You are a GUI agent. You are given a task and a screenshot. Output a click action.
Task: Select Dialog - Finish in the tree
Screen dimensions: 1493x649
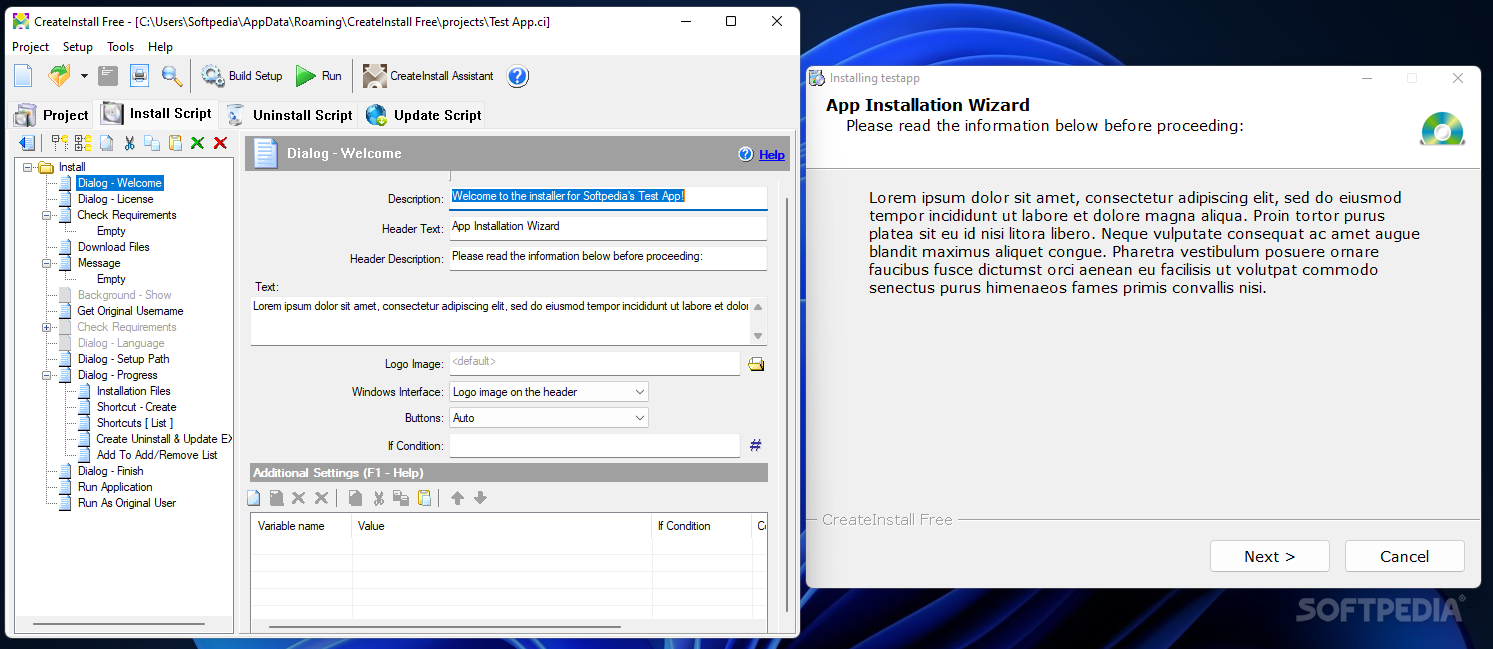tap(110, 471)
